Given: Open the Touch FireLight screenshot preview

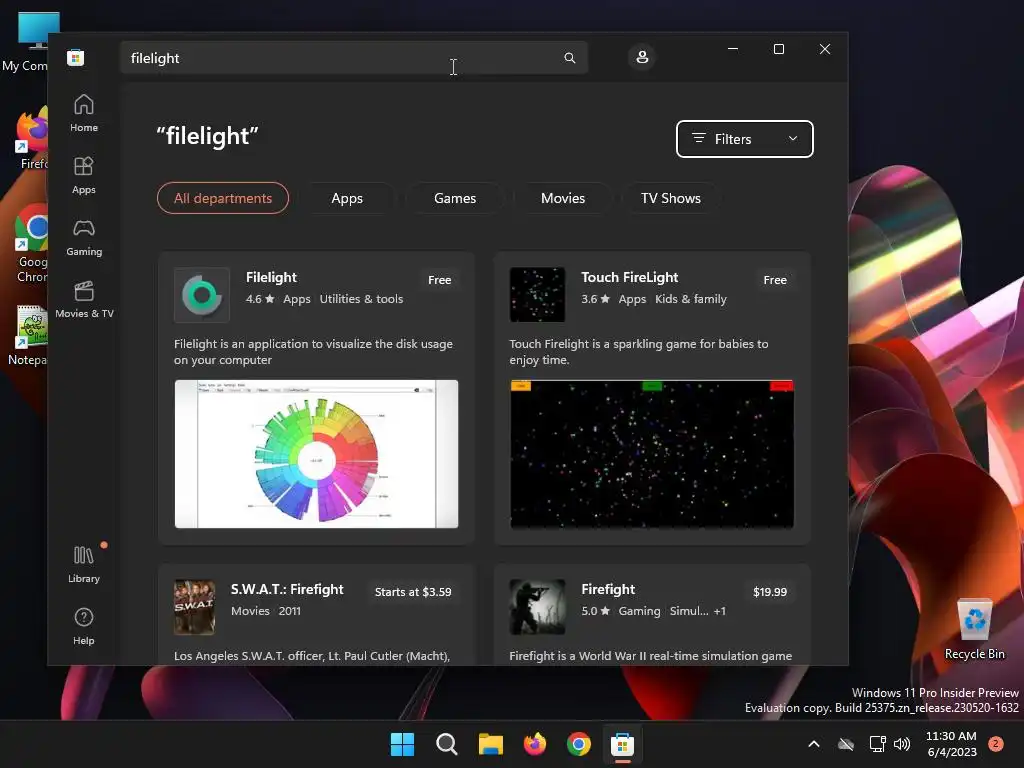Looking at the screenshot, I should [652, 454].
